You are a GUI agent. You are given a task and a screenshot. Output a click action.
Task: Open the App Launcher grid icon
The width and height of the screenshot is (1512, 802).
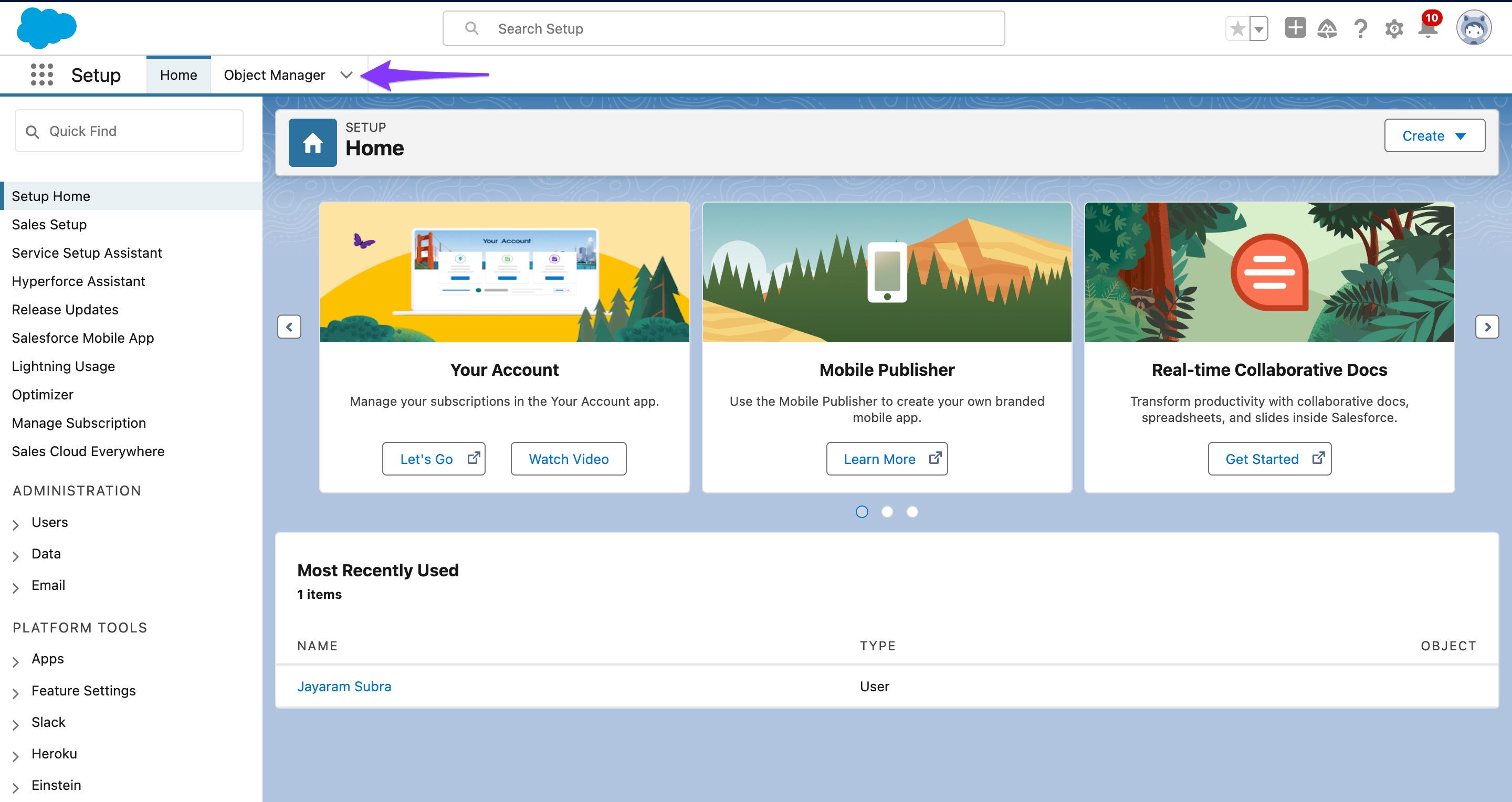tap(41, 75)
